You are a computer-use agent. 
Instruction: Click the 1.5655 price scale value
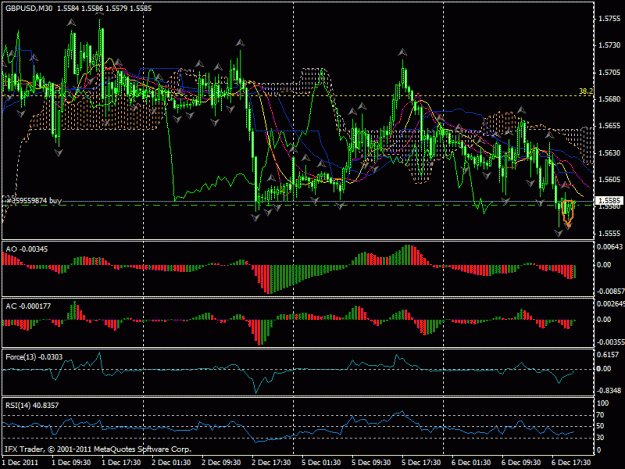tap(609, 126)
